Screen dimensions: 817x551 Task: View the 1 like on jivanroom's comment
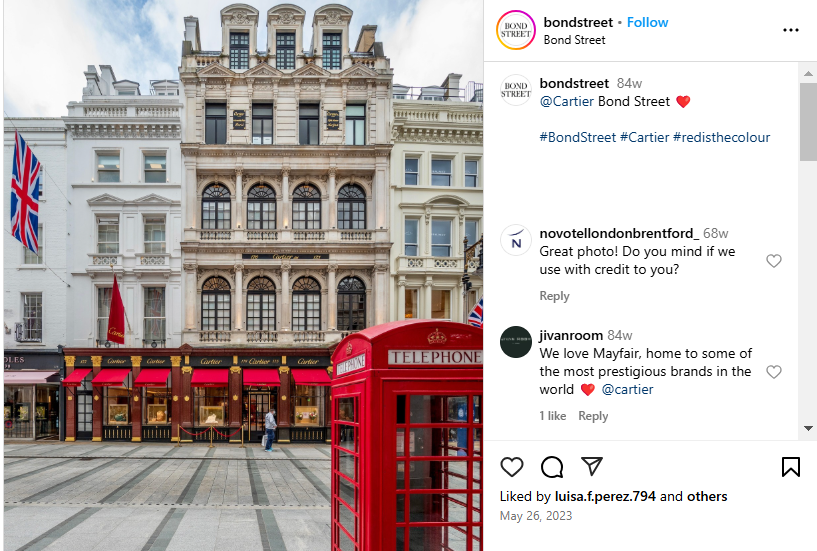(553, 416)
